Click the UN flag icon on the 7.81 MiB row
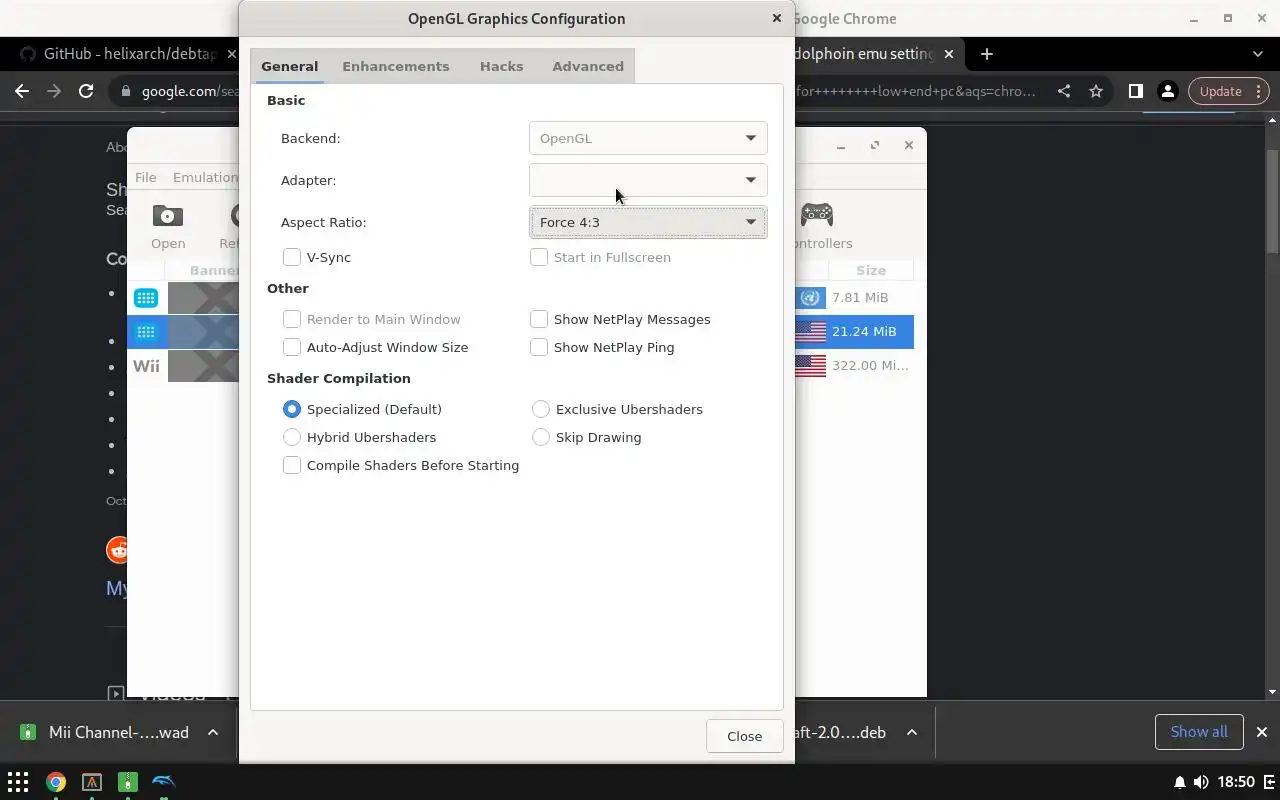The width and height of the screenshot is (1280, 800). point(811,297)
